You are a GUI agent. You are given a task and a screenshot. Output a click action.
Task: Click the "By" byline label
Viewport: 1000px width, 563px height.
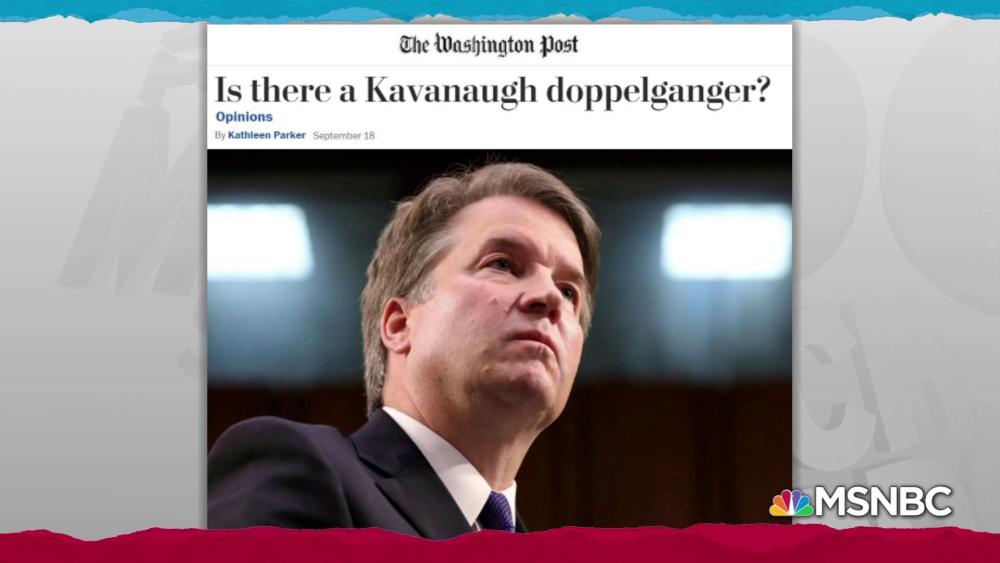(x=220, y=136)
